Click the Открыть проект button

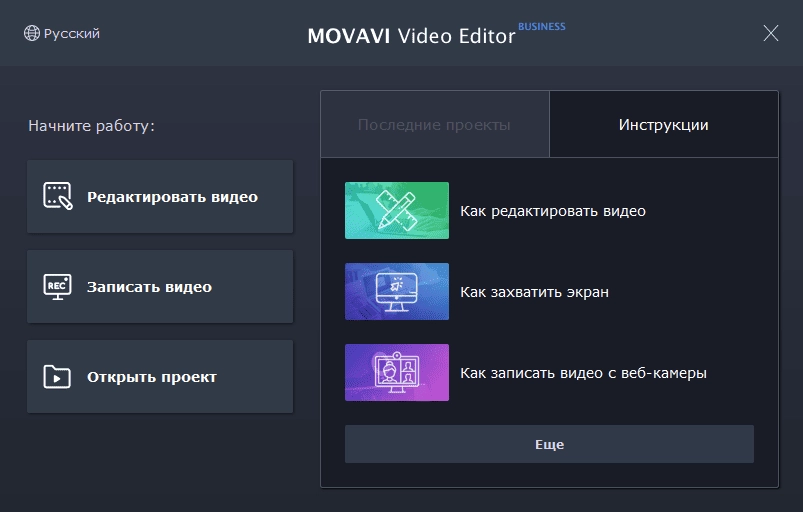point(160,377)
